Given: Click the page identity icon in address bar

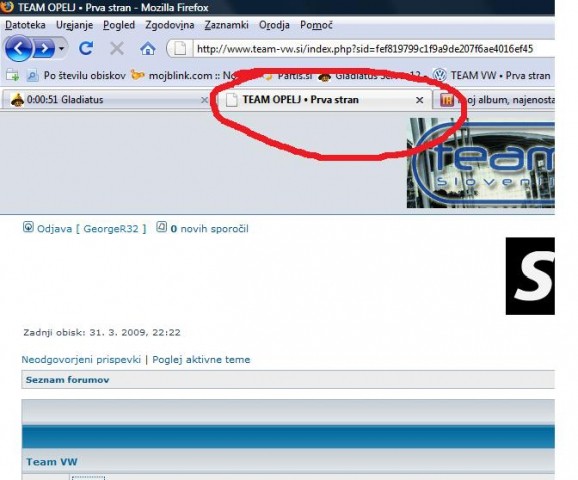Looking at the screenshot, I should pos(180,49).
